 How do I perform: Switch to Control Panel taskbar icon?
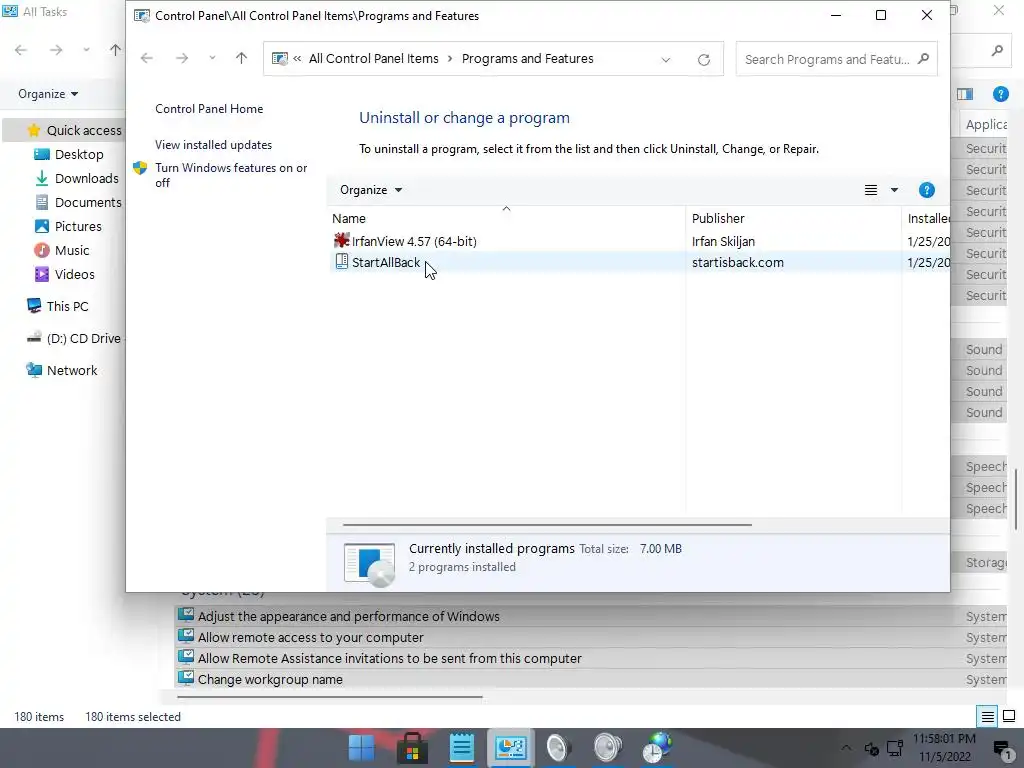511,748
